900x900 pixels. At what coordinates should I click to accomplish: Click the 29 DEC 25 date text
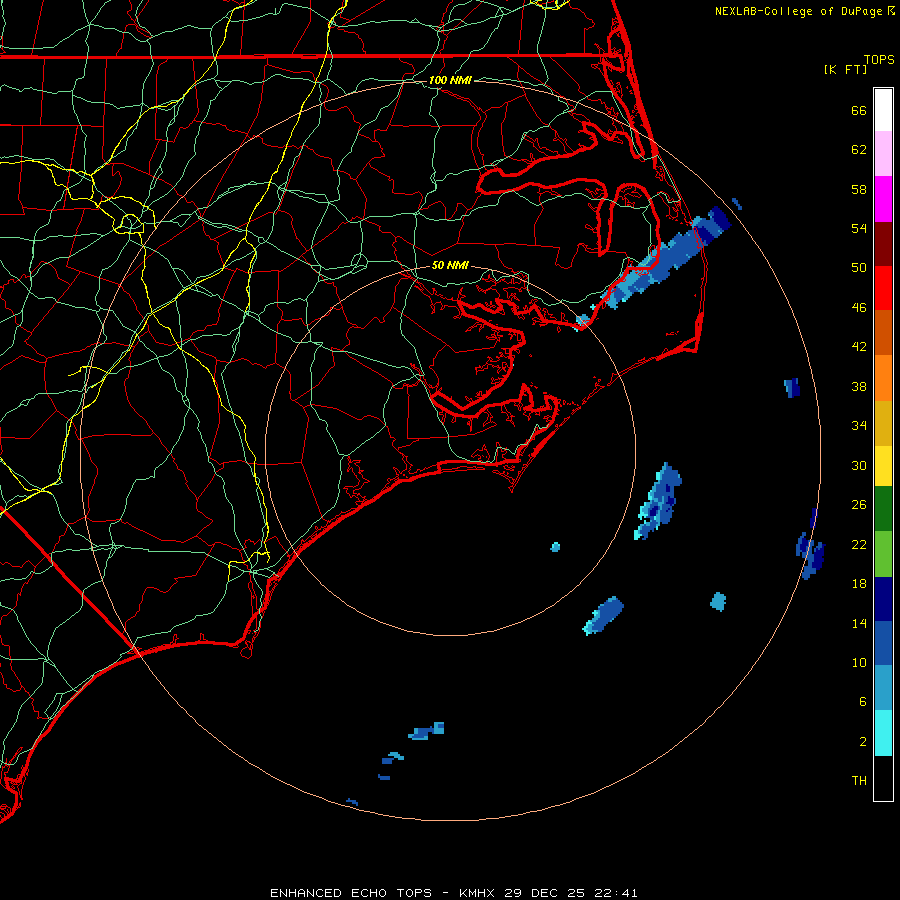point(544,893)
